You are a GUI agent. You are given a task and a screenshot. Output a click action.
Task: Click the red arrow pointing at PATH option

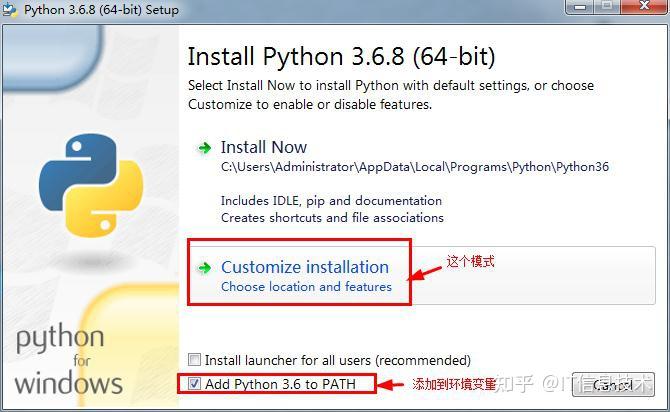[391, 385]
